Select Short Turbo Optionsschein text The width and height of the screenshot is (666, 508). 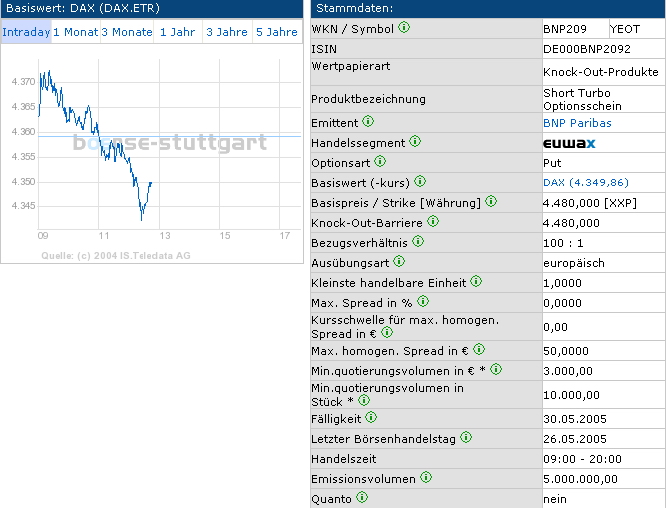coord(582,99)
